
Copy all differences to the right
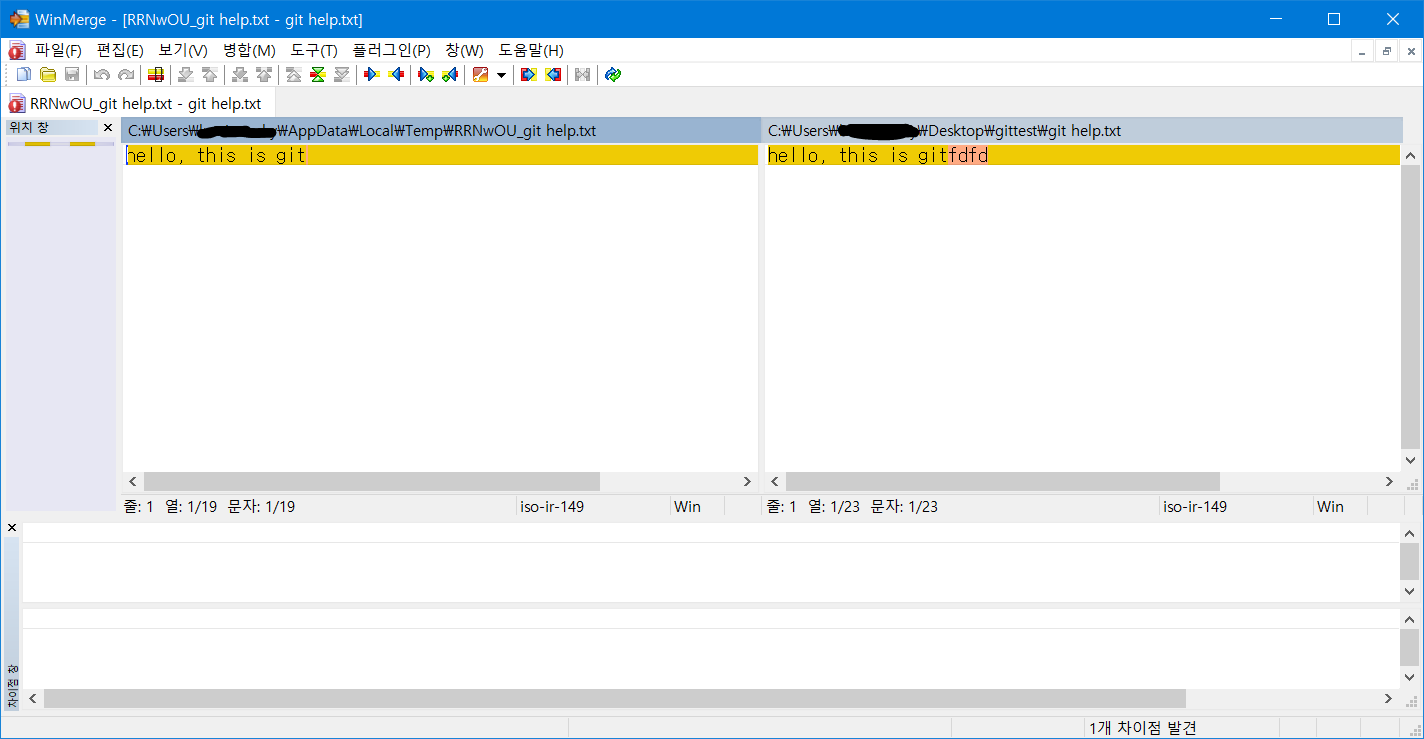529,75
